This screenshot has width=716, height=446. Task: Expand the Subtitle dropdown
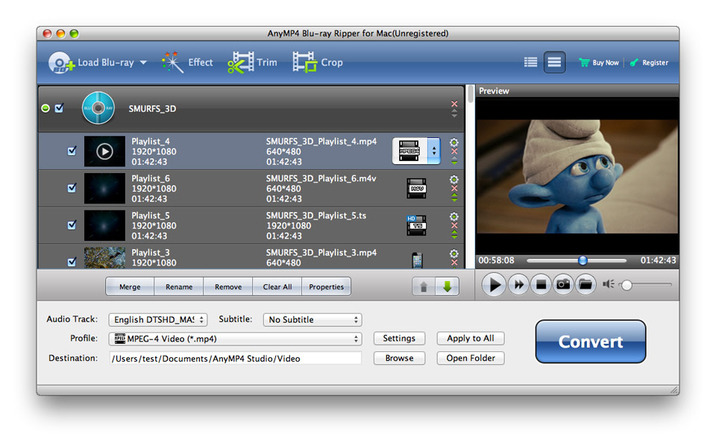[312, 320]
